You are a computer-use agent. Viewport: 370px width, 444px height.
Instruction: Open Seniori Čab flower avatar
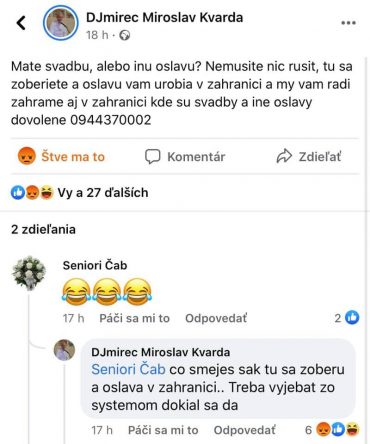pos(29,273)
